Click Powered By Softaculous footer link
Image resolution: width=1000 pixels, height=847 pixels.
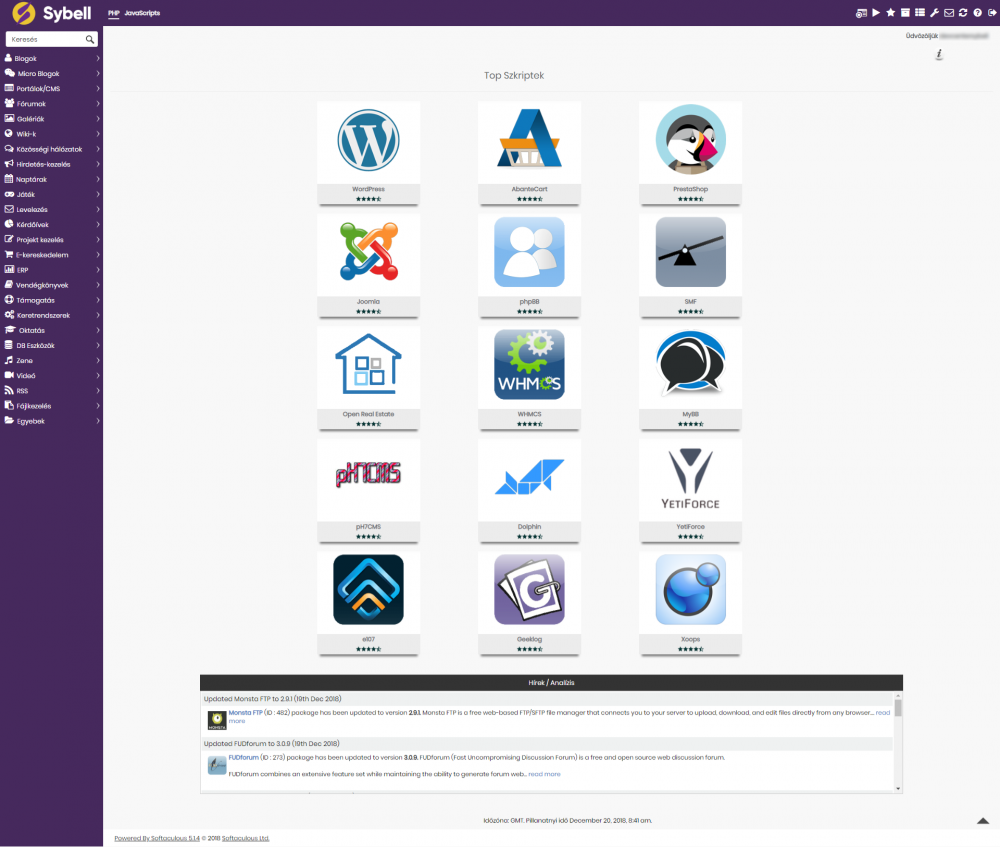[157, 838]
